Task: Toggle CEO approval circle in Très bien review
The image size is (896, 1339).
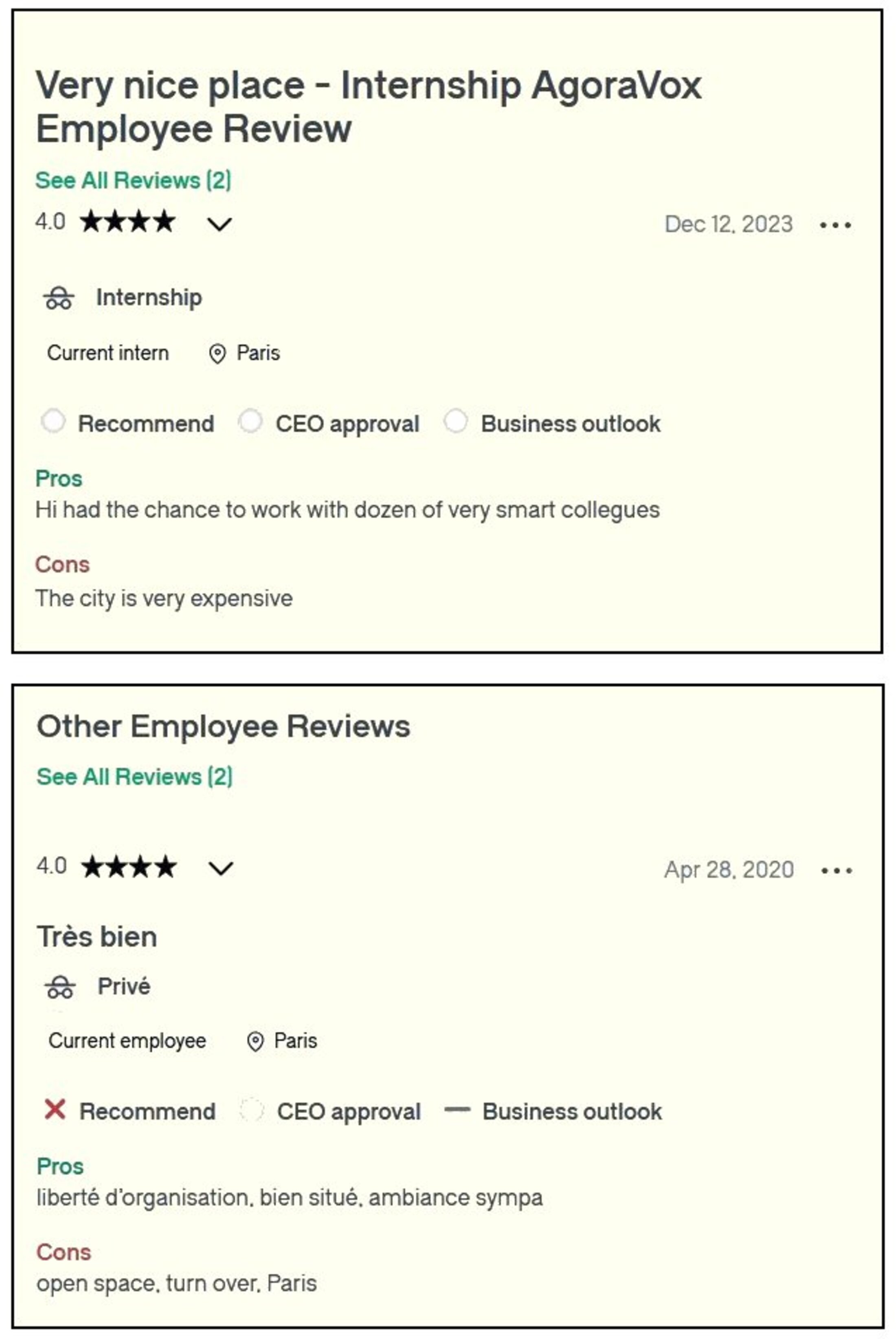Action: pyautogui.click(x=251, y=1109)
